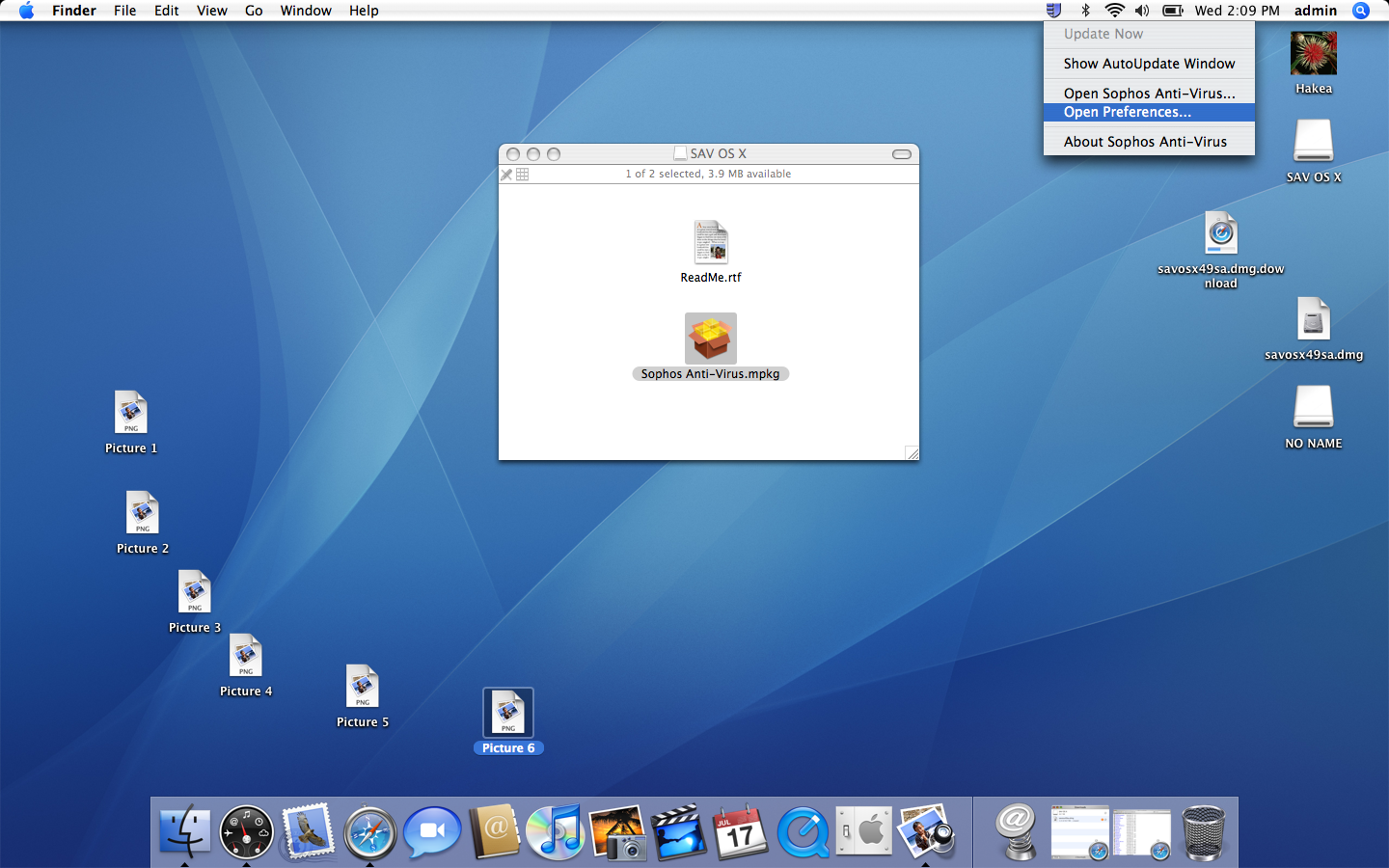This screenshot has width=1389, height=868.
Task: Select Picture 5 on desktop
Action: 363,687
